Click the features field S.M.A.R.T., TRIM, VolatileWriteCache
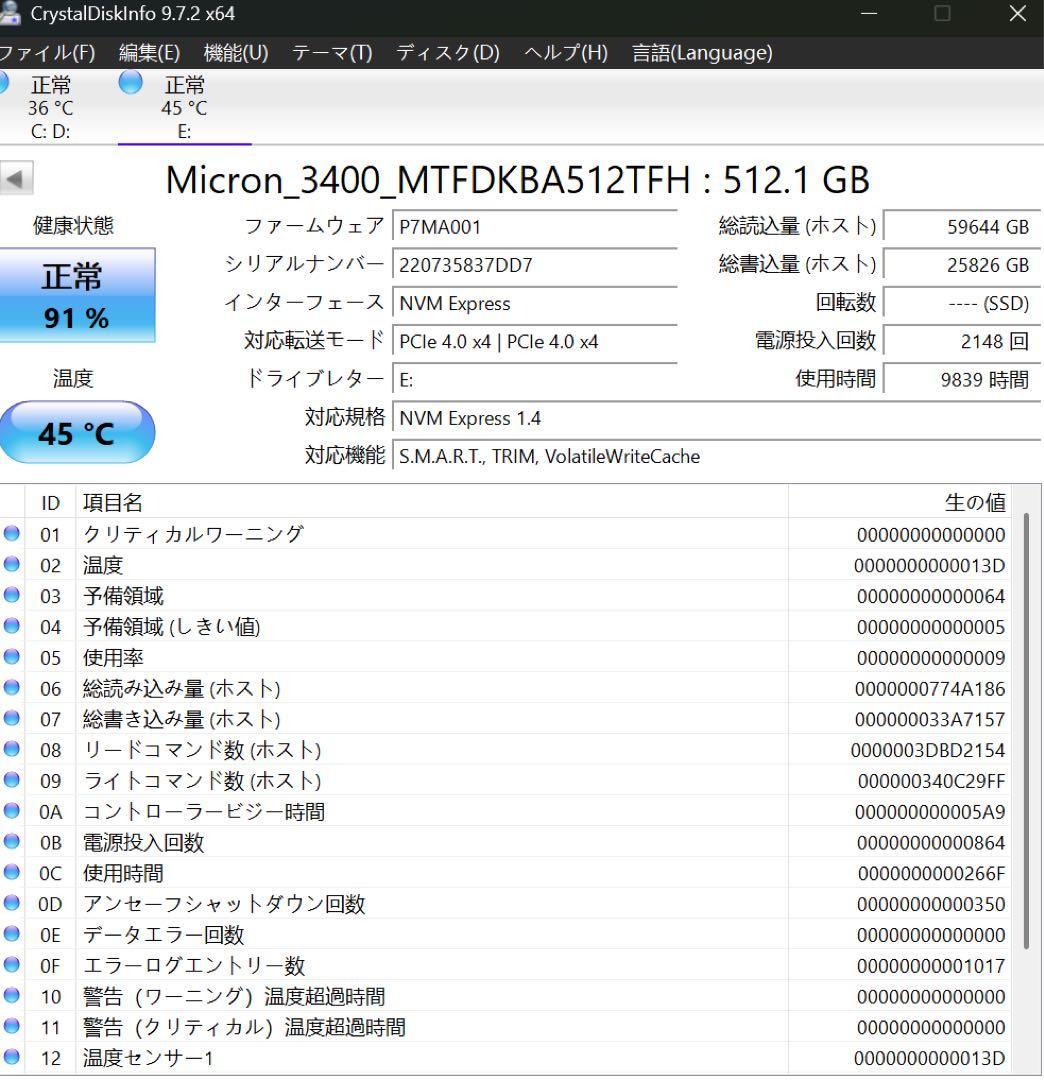Screen dimensions: 1044x1080 click(716, 456)
